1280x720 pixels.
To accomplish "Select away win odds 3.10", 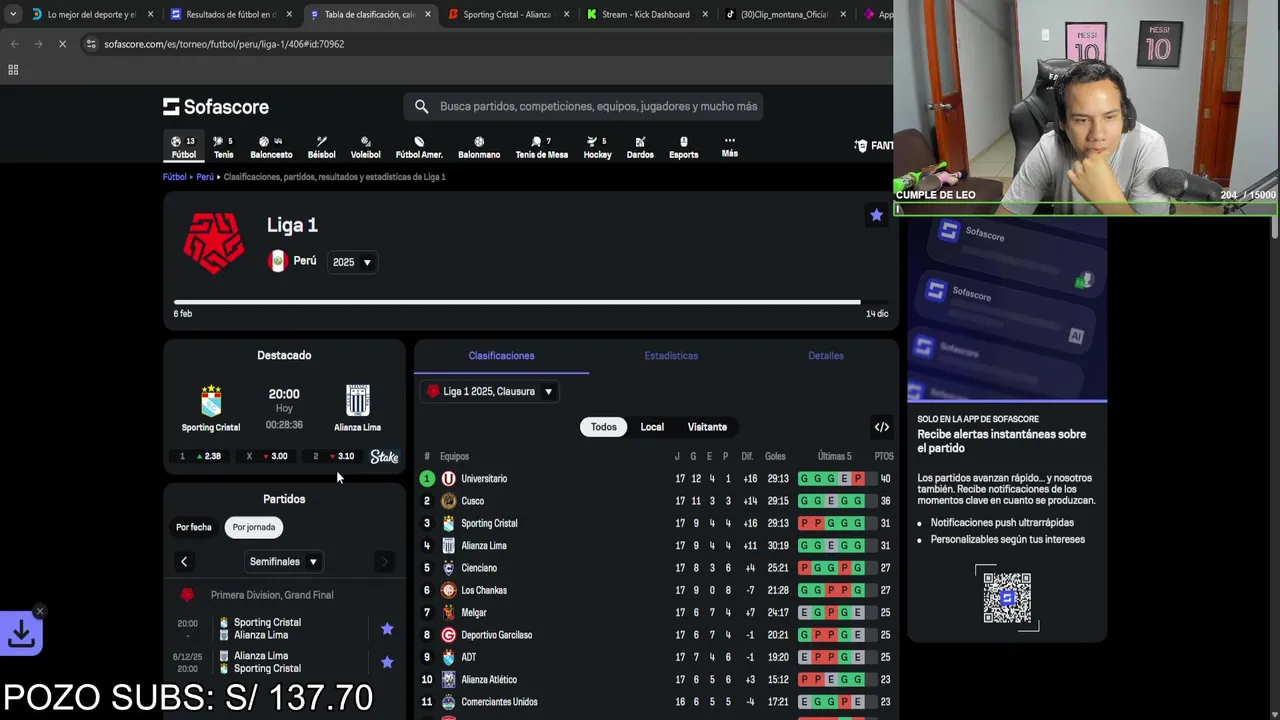I will [334, 456].
